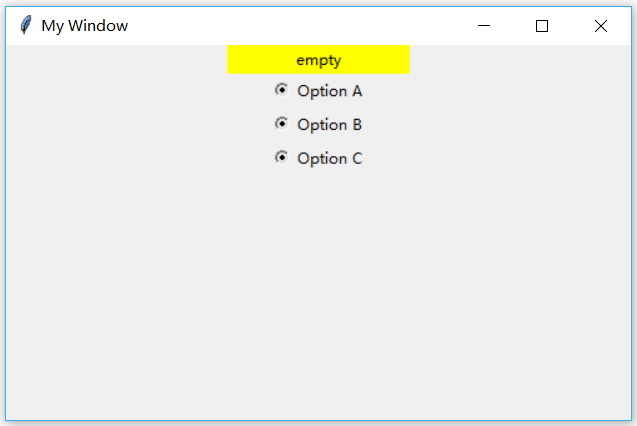Click the word "empty" in the yellow box

tap(318, 61)
